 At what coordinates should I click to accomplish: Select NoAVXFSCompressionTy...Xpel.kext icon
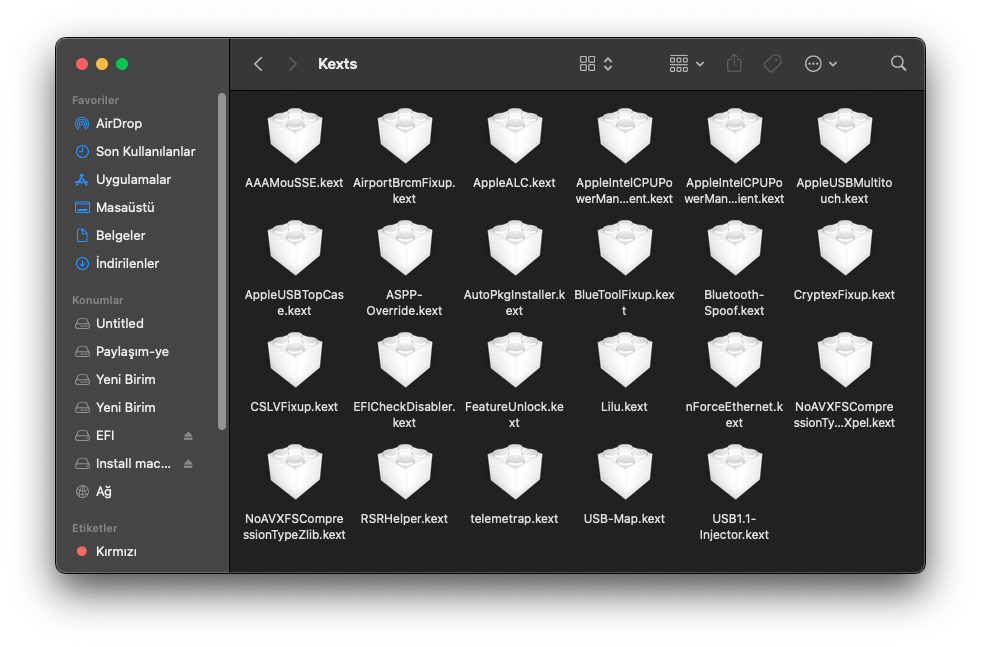(x=845, y=360)
